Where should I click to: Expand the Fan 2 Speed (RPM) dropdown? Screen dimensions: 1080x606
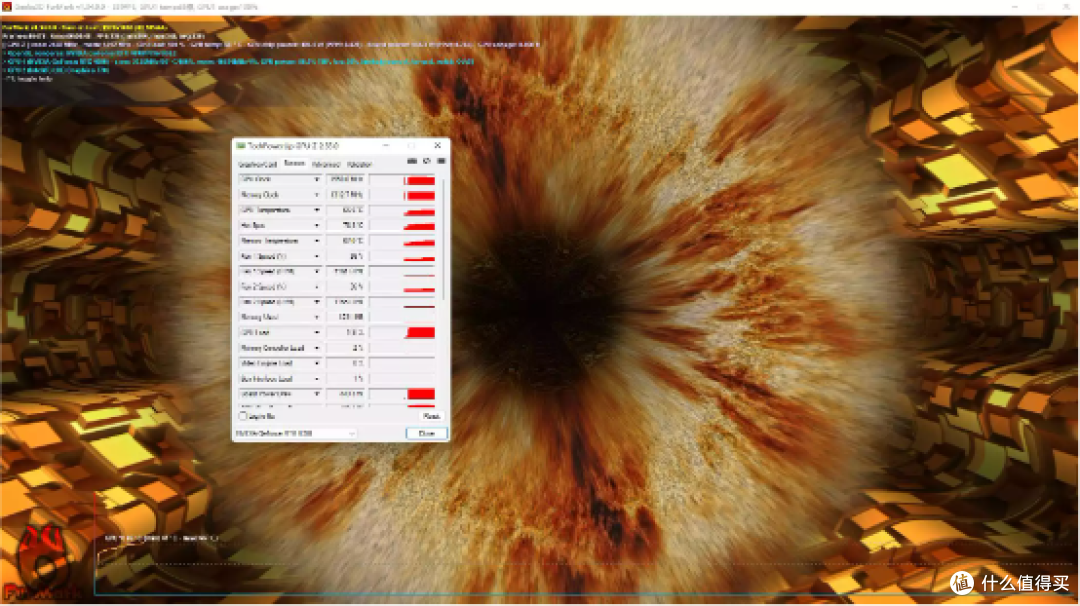pos(317,302)
